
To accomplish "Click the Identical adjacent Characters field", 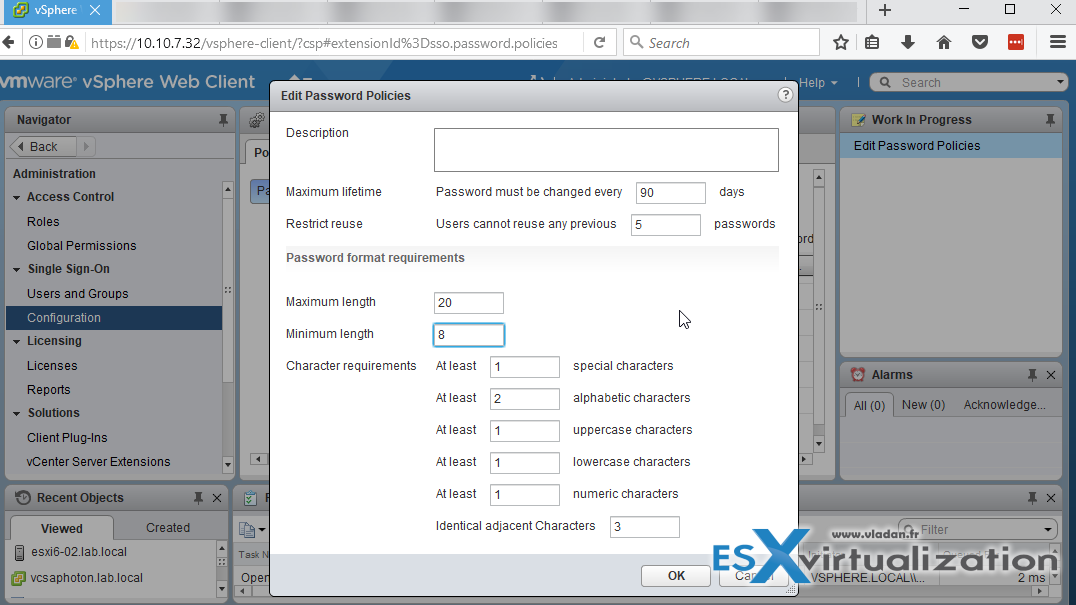I will coord(644,527).
